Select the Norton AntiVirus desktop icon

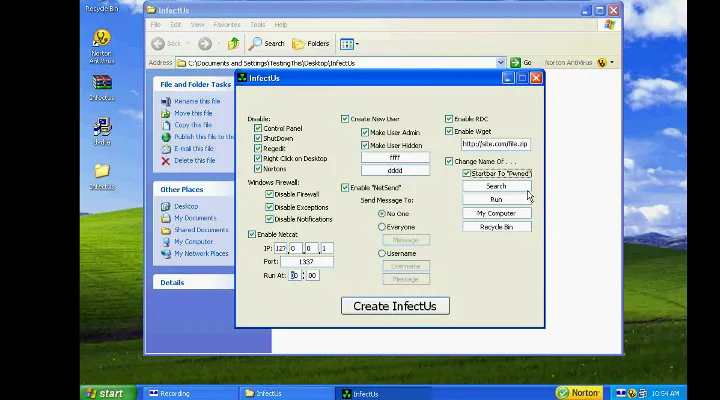coord(101,46)
